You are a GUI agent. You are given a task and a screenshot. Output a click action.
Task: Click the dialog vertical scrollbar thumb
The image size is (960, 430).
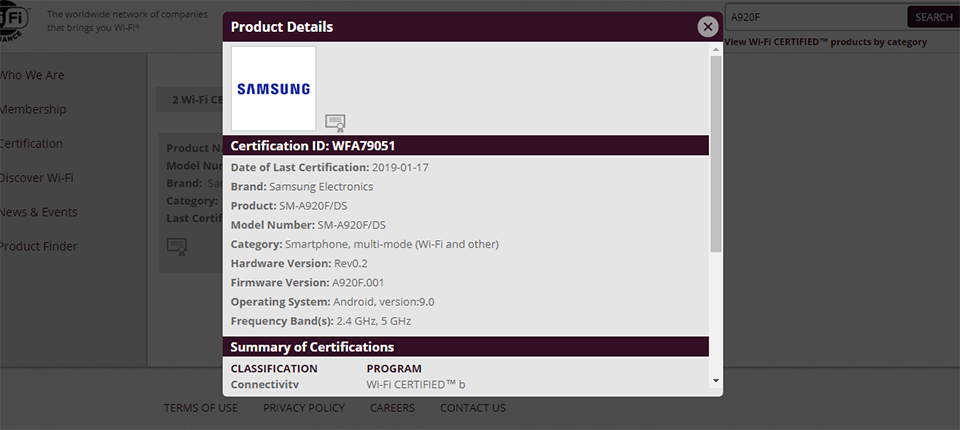pyautogui.click(x=716, y=153)
